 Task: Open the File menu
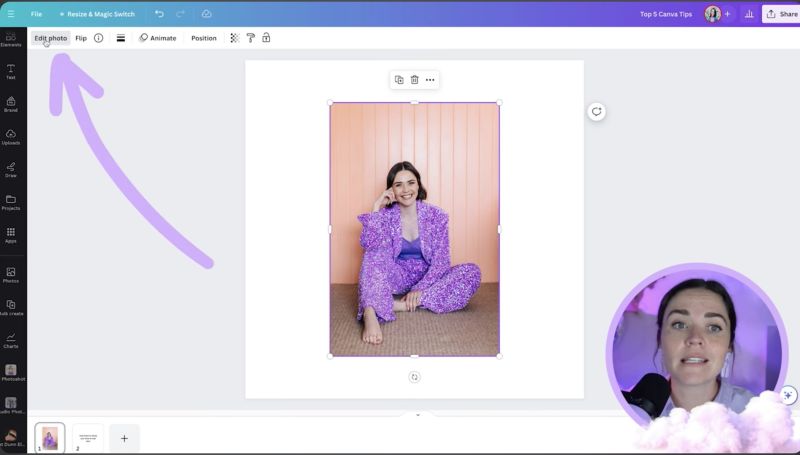click(36, 14)
